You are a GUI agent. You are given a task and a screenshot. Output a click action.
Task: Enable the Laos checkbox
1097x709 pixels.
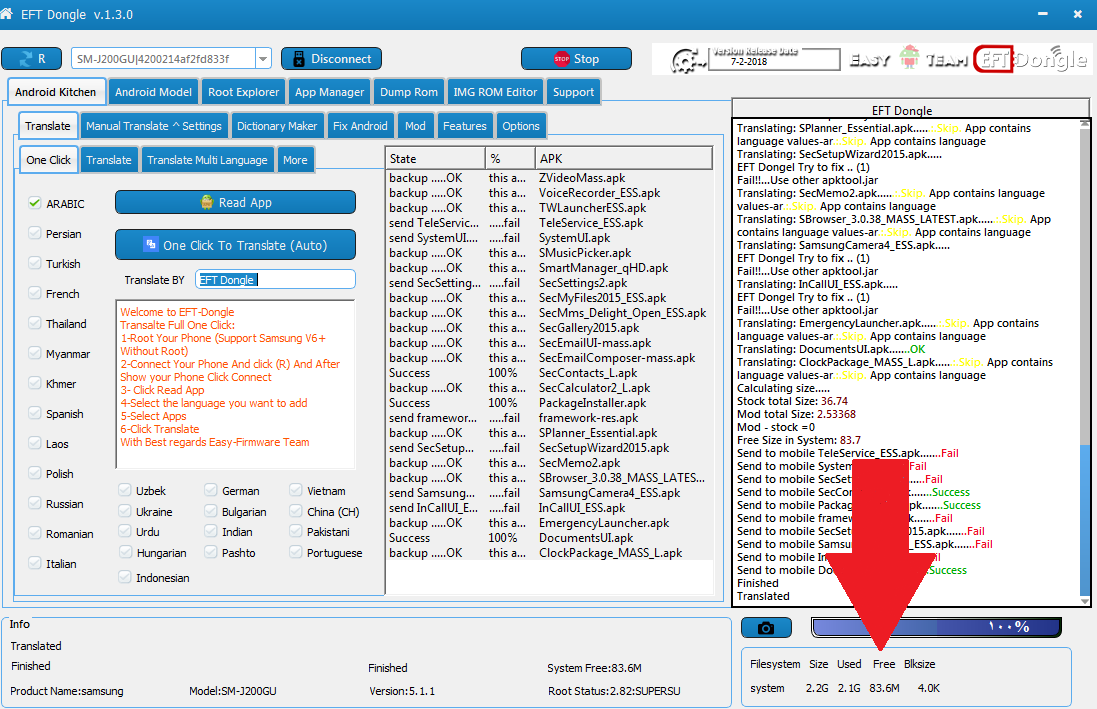pos(34,443)
